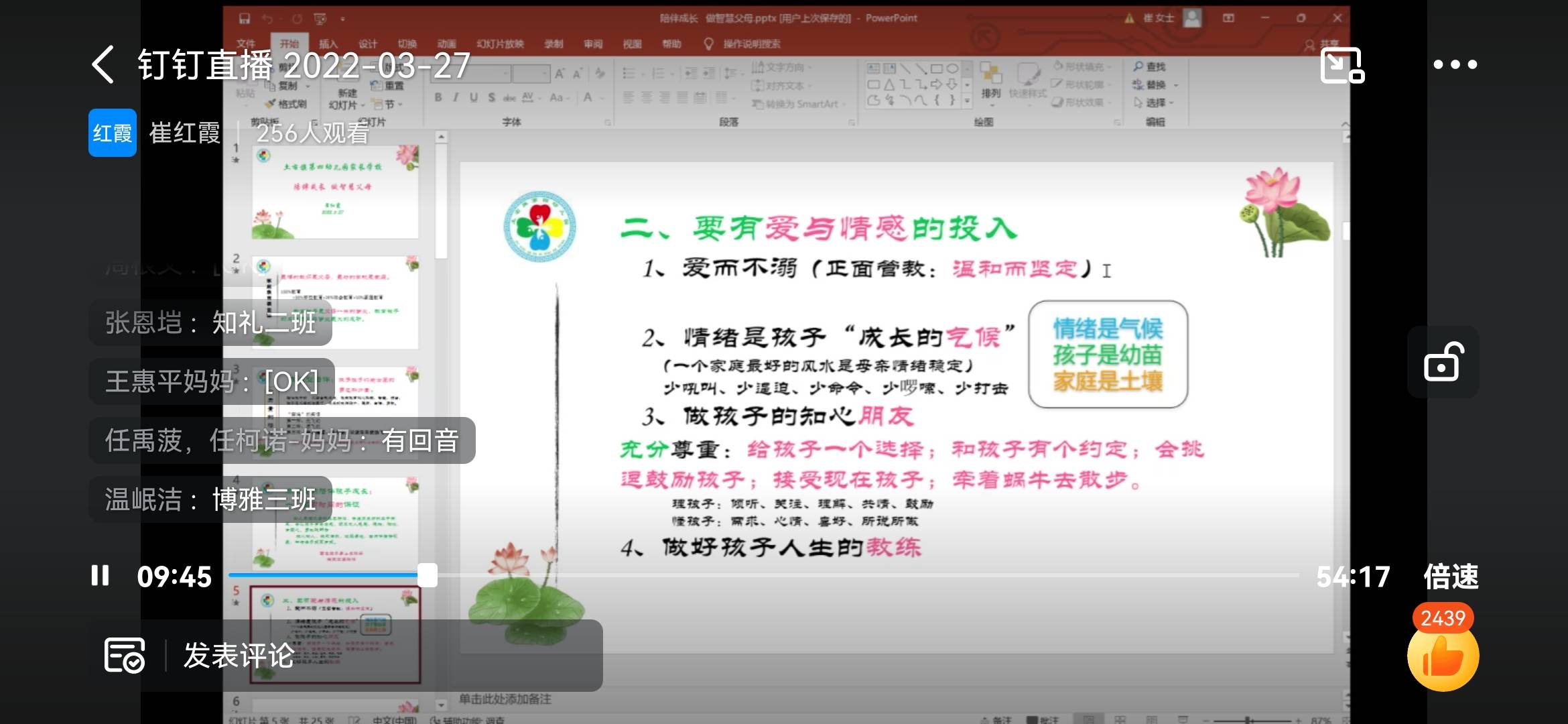The width and height of the screenshot is (1568, 724).
Task: Click the Shape Fill 形状填充 icon
Action: point(1076,68)
